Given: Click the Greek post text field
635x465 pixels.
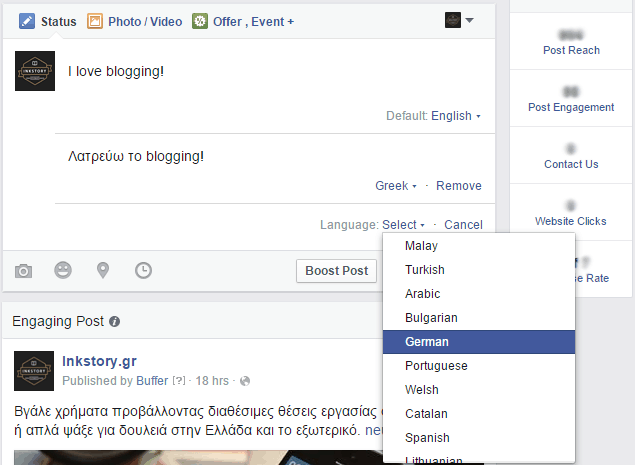Looking at the screenshot, I should [260, 156].
